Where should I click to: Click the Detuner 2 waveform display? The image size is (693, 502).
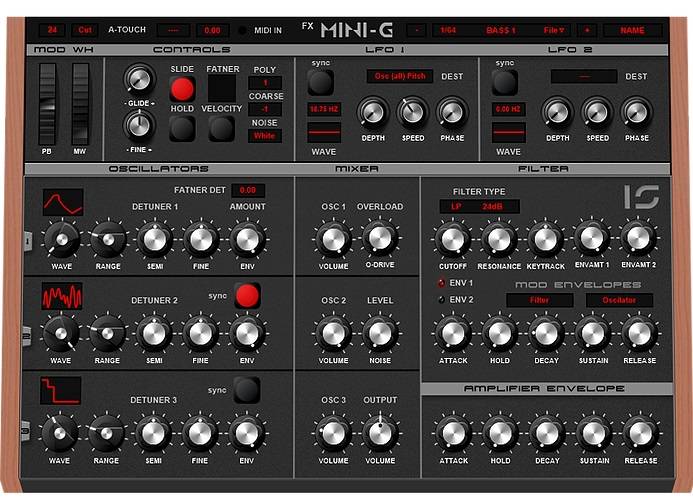(x=63, y=295)
